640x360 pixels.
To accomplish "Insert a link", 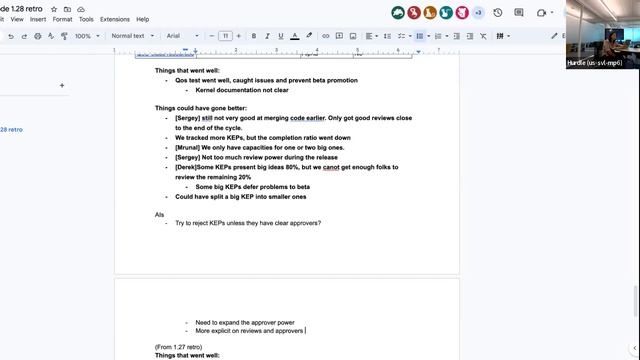I will pos(325,36).
